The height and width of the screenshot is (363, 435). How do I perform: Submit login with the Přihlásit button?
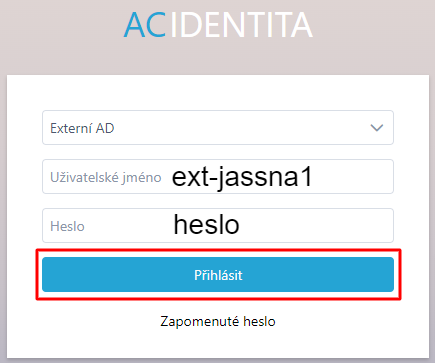click(218, 275)
